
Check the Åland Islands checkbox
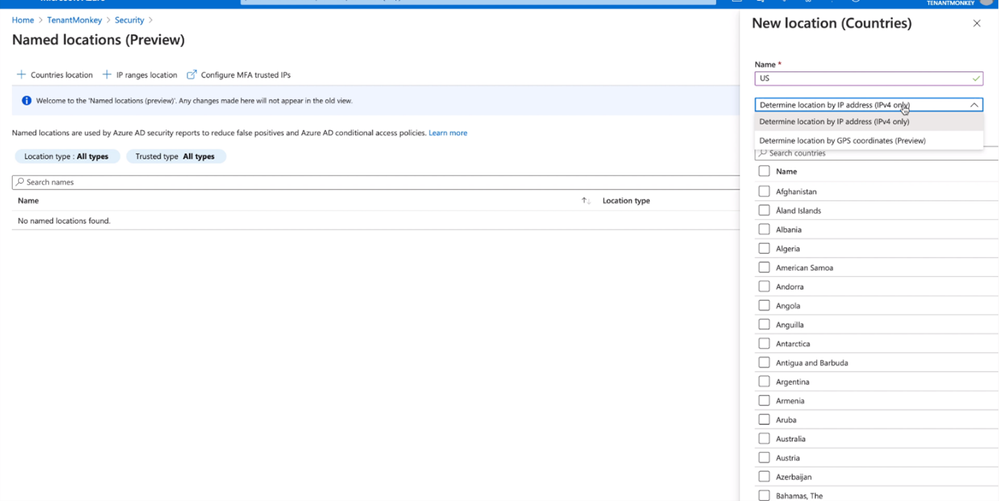pyautogui.click(x=764, y=210)
